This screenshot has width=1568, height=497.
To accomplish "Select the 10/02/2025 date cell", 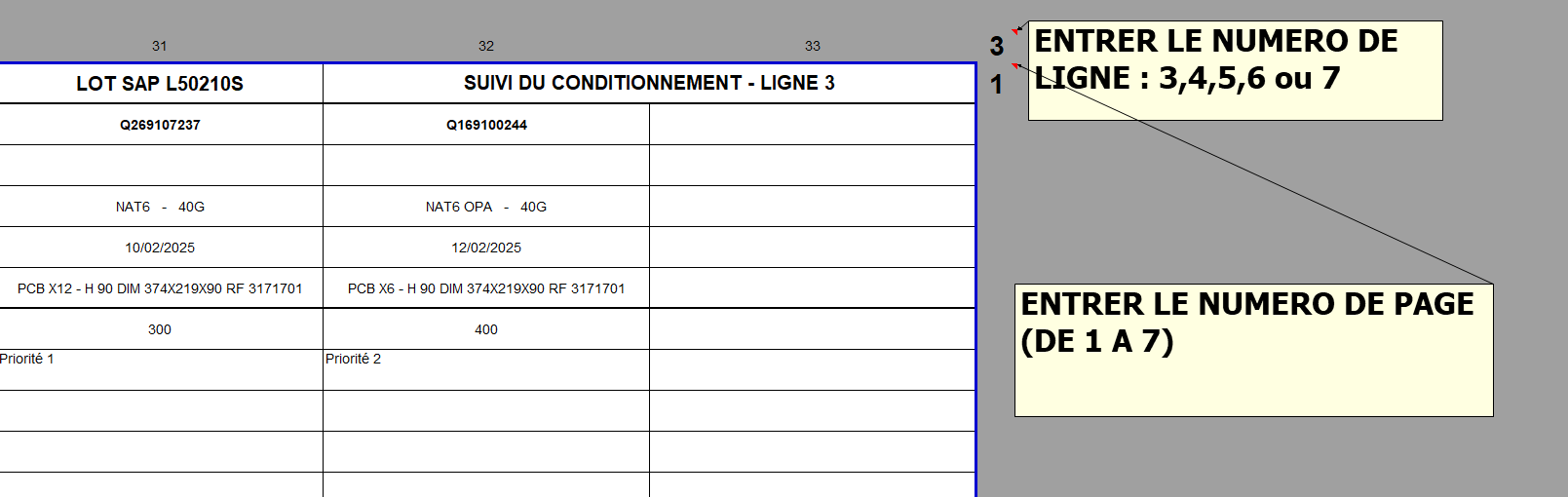I will tap(160, 248).
